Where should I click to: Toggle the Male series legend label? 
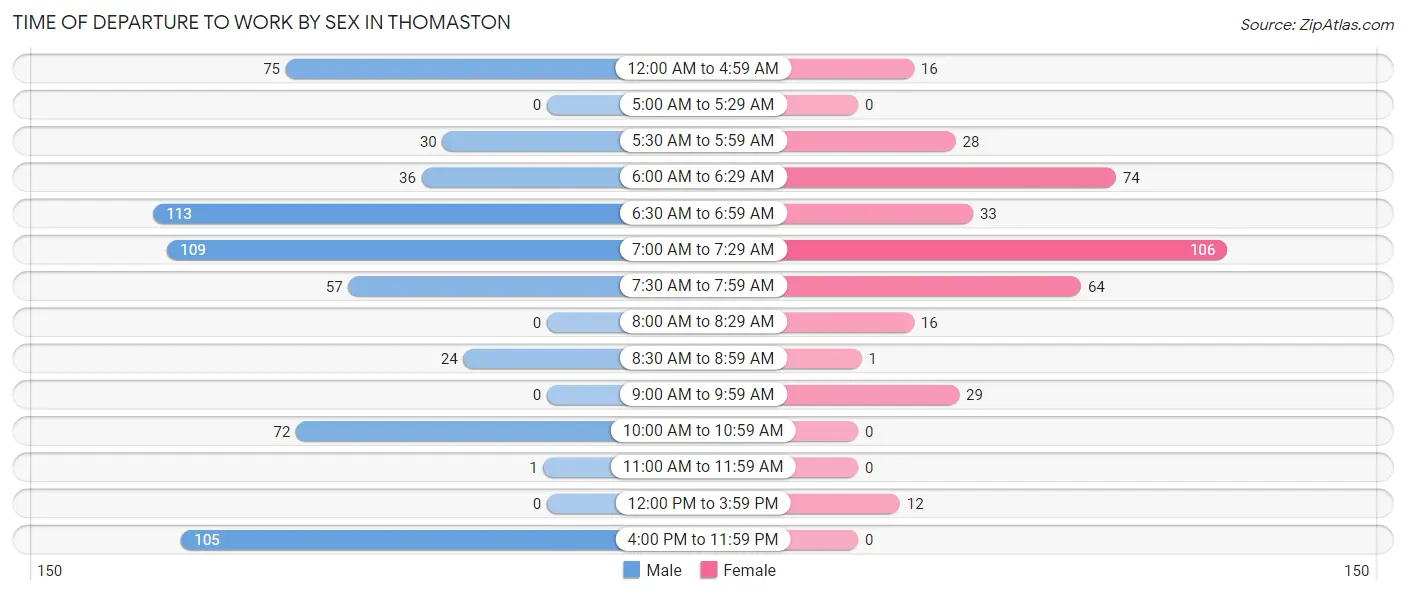click(663, 570)
